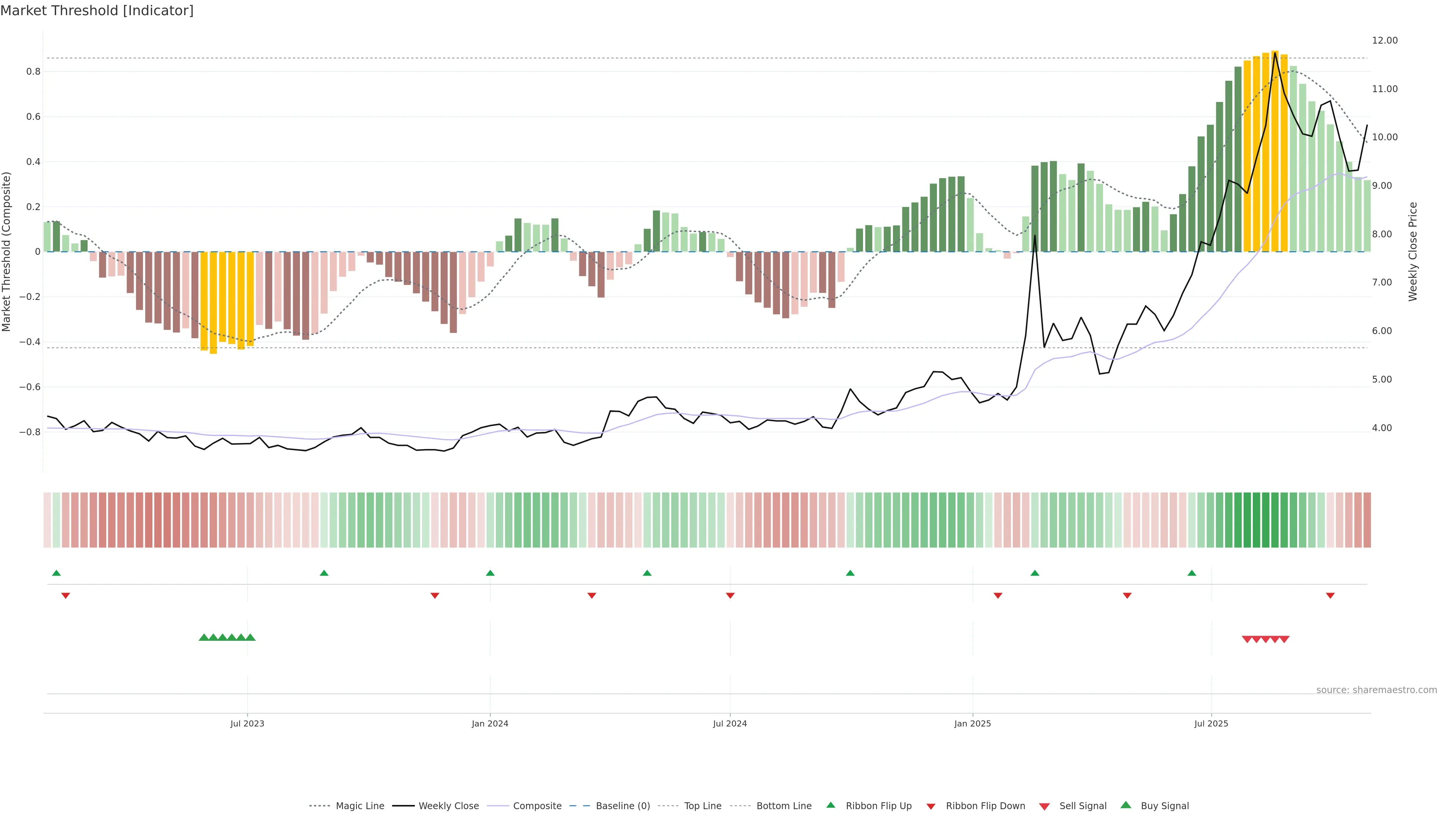
Task: Toggle the Baseline (0) legend entry
Action: point(623,806)
